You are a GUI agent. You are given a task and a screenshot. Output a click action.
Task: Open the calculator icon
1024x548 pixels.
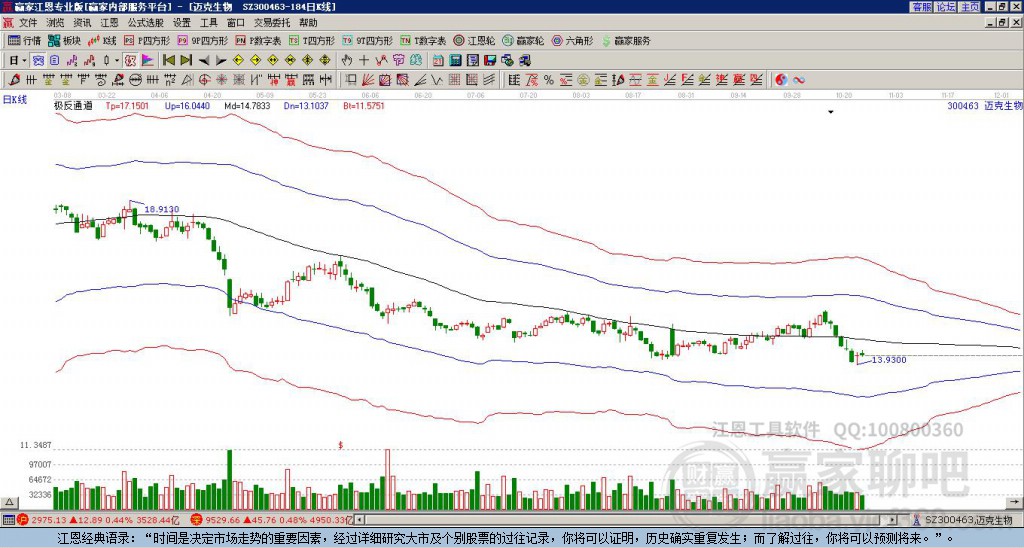[456, 61]
